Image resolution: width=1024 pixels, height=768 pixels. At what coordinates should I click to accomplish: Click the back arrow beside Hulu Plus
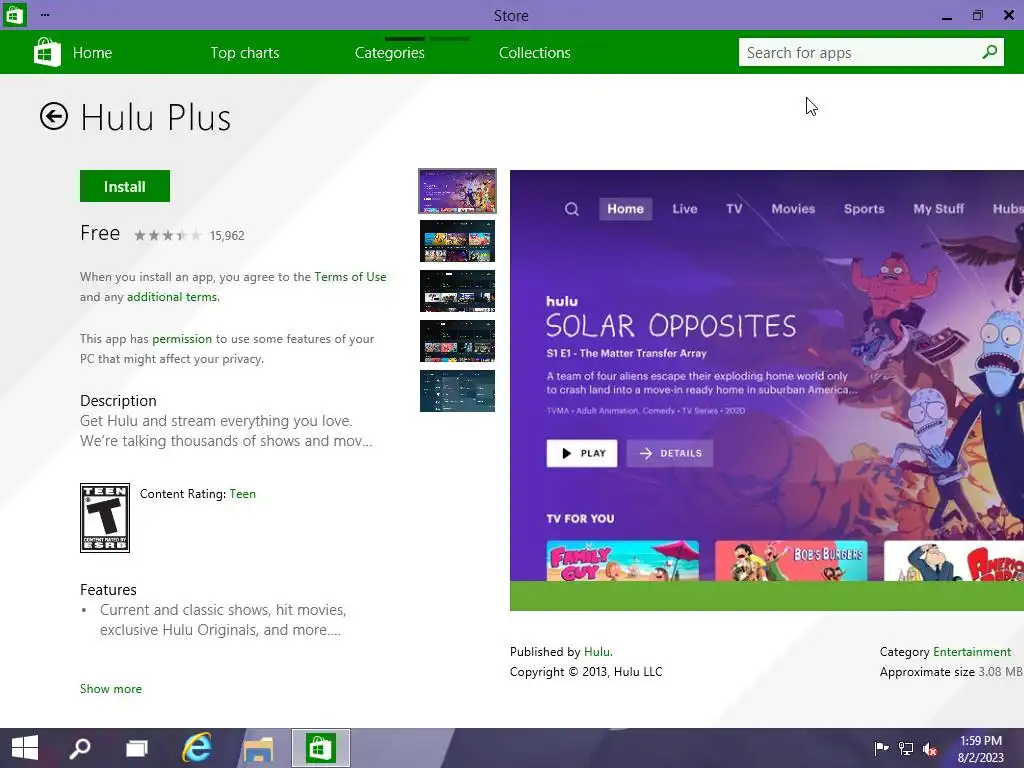[54, 117]
